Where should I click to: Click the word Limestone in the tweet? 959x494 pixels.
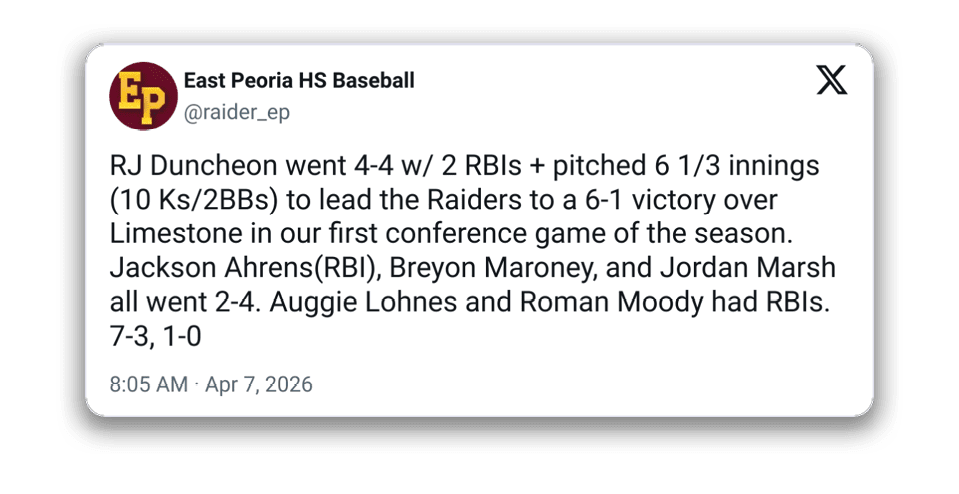coord(167,234)
